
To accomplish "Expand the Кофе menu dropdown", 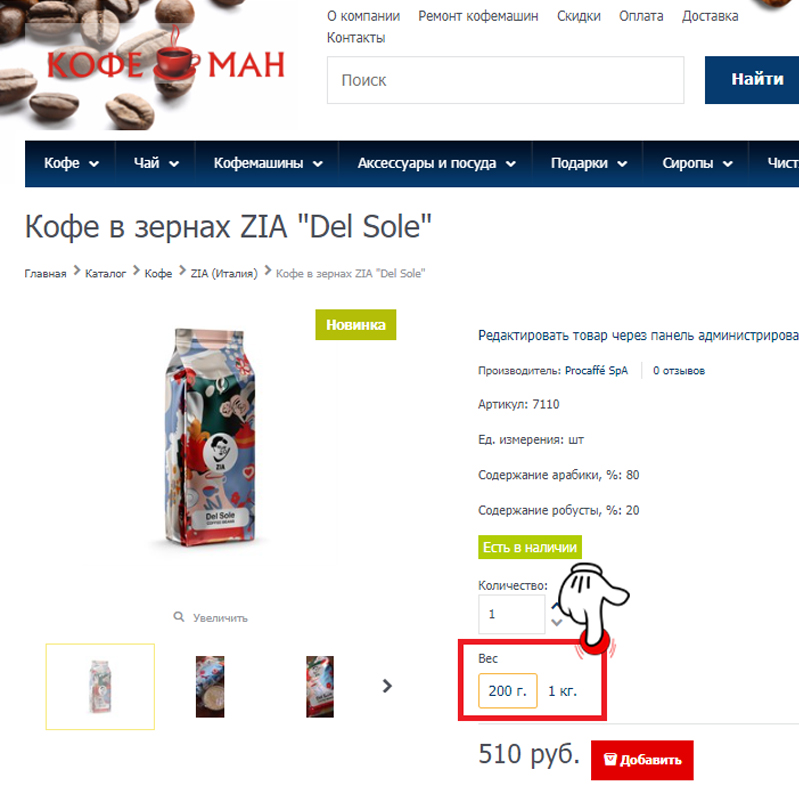I will click(x=71, y=163).
